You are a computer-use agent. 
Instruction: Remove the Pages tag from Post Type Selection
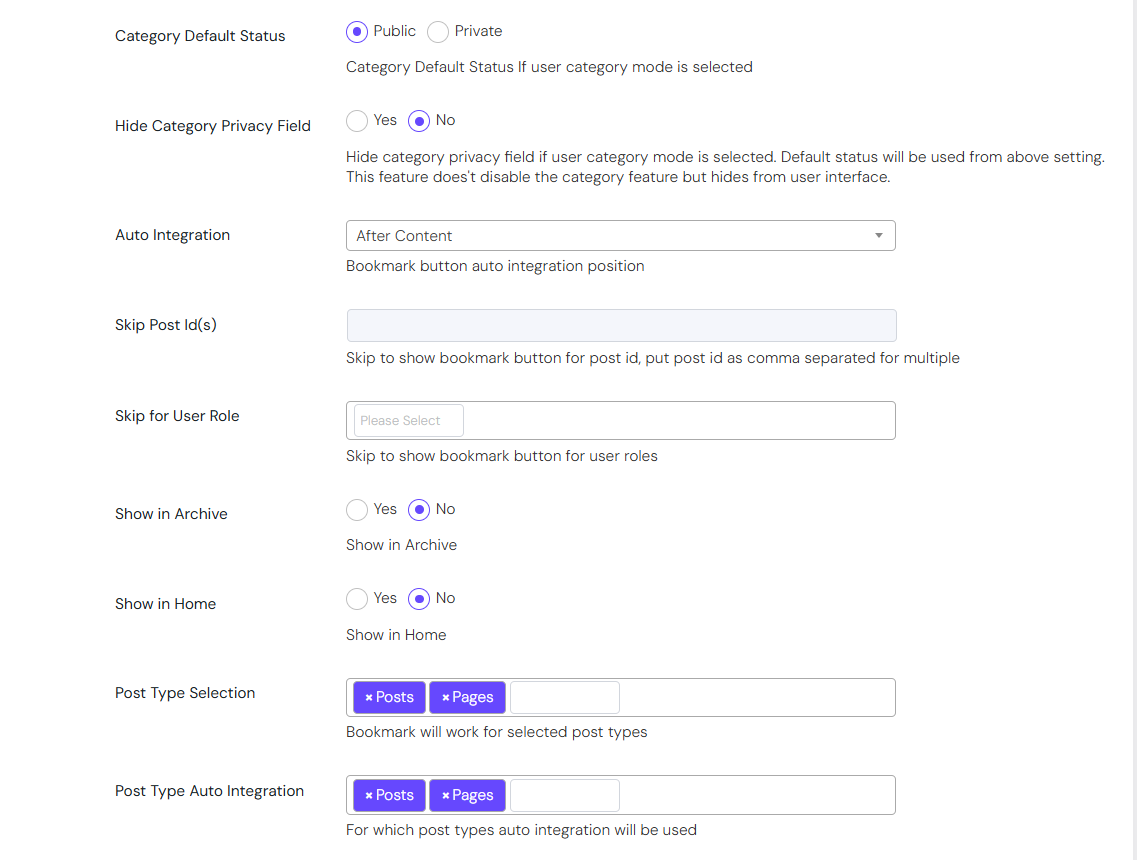pyautogui.click(x=445, y=698)
